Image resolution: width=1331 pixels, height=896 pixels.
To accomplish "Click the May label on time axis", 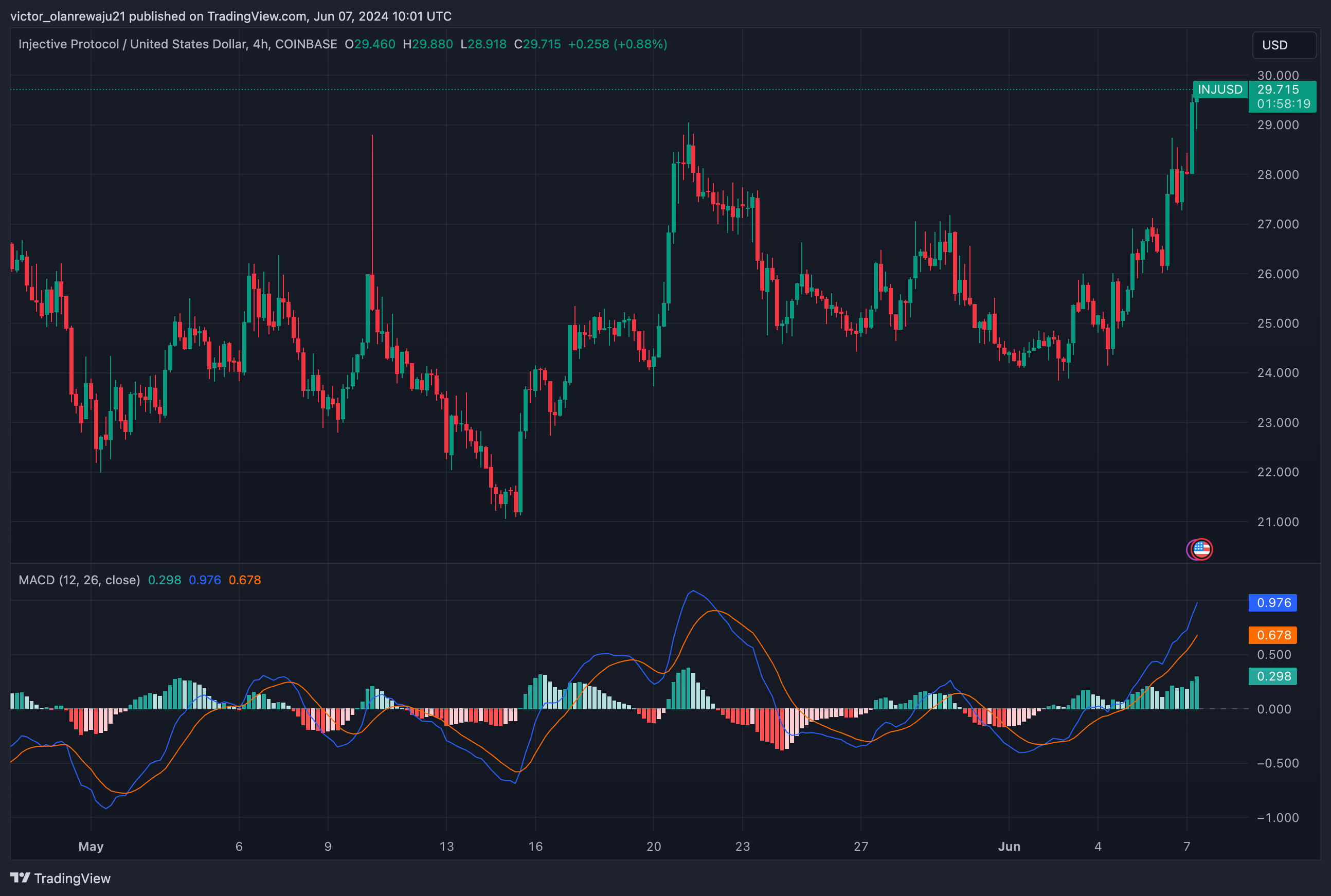I will pos(91,846).
